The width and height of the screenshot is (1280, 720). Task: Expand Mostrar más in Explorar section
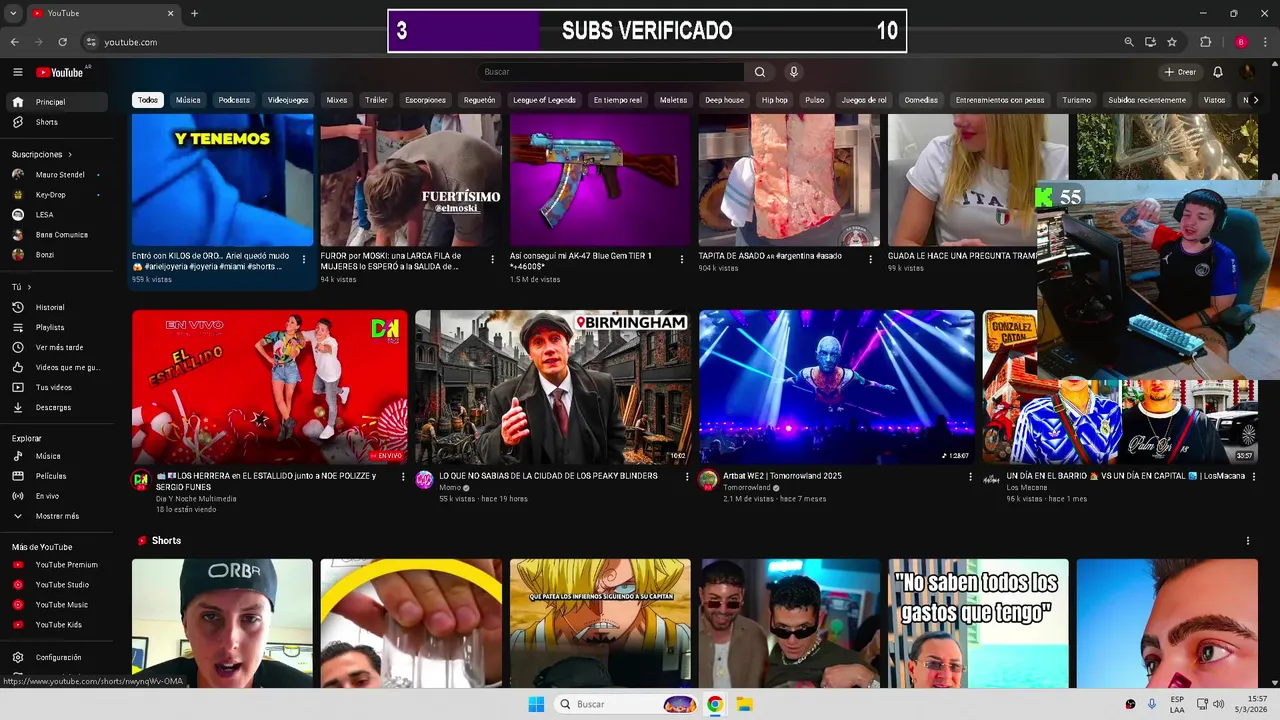click(55, 516)
